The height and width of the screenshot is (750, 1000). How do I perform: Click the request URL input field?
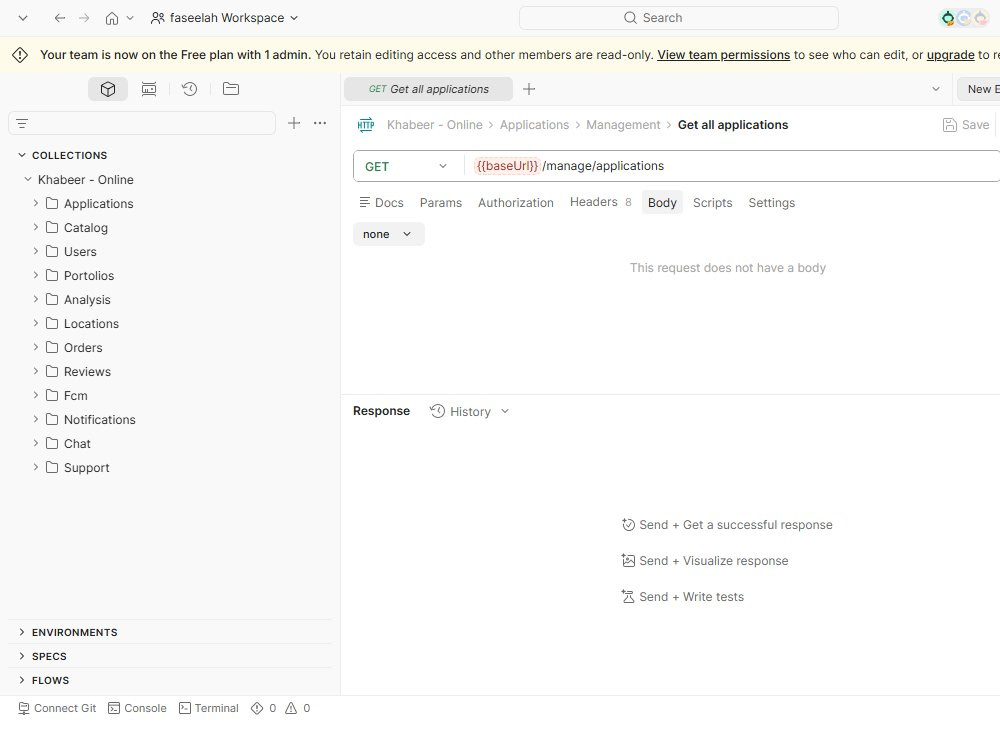point(733,166)
